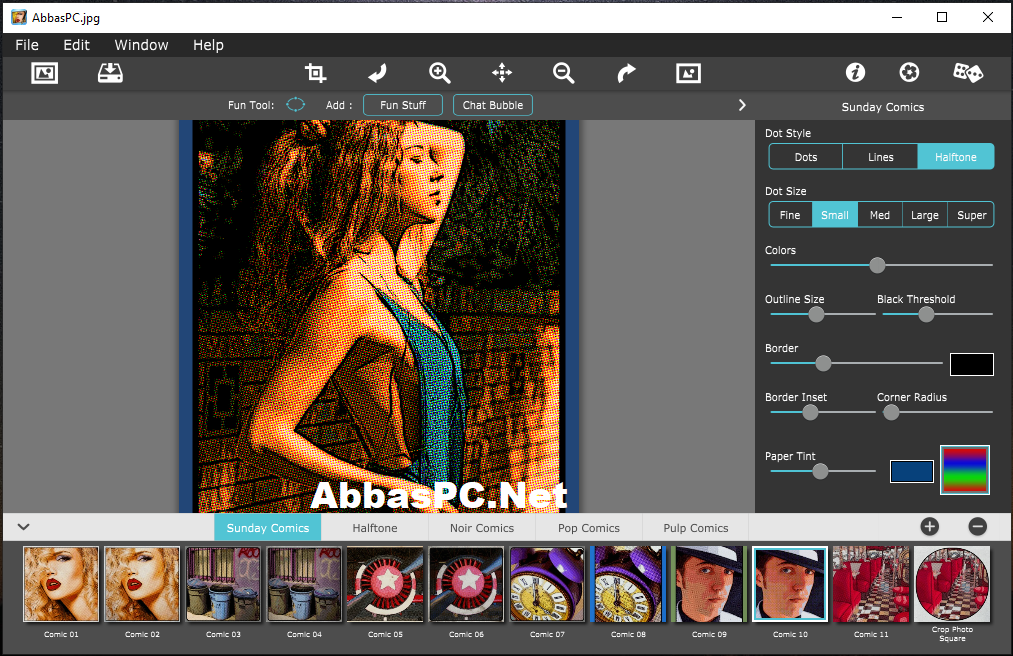Open the File menu
The height and width of the screenshot is (656, 1013).
coord(27,45)
